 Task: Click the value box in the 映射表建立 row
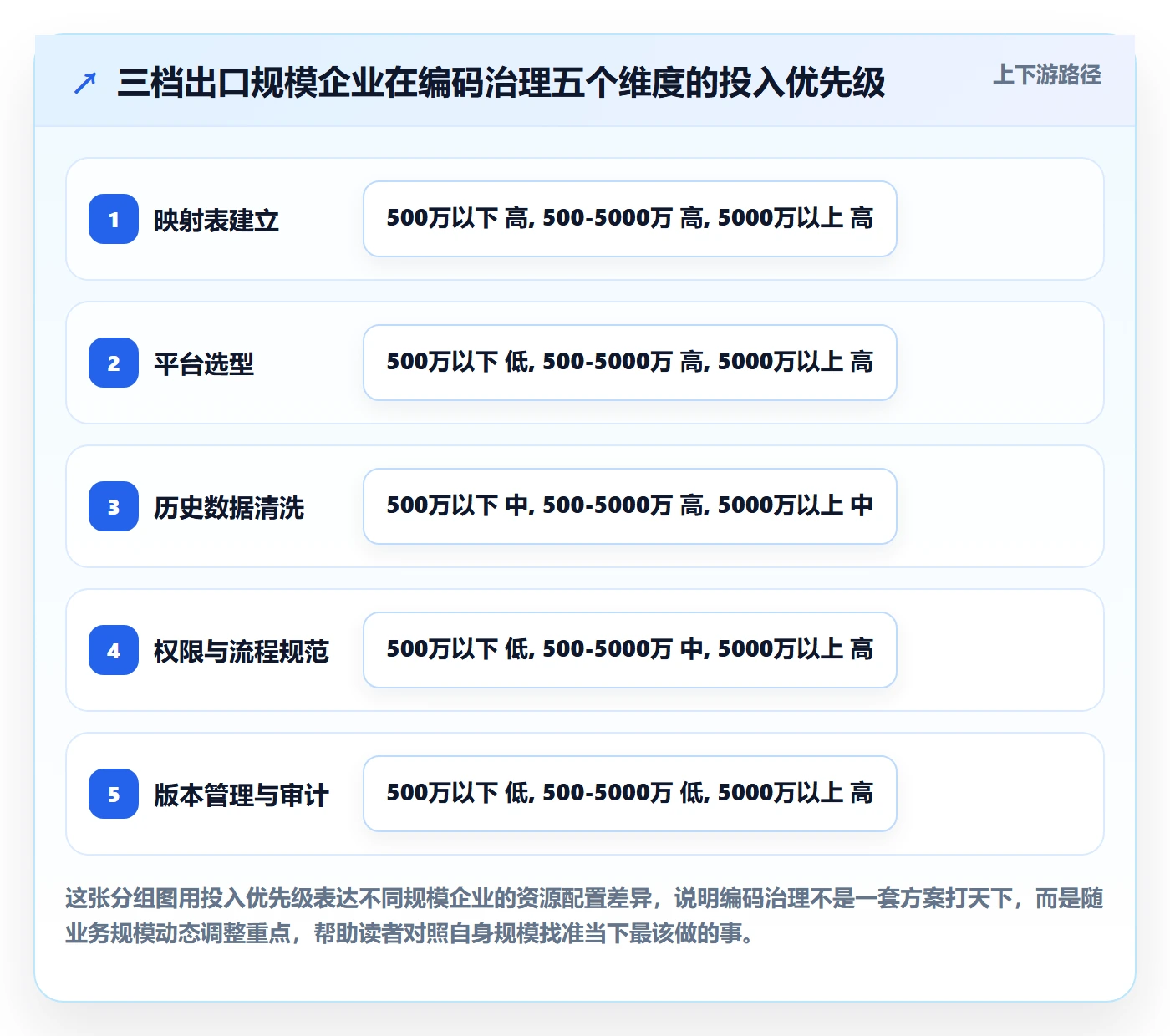tap(630, 219)
